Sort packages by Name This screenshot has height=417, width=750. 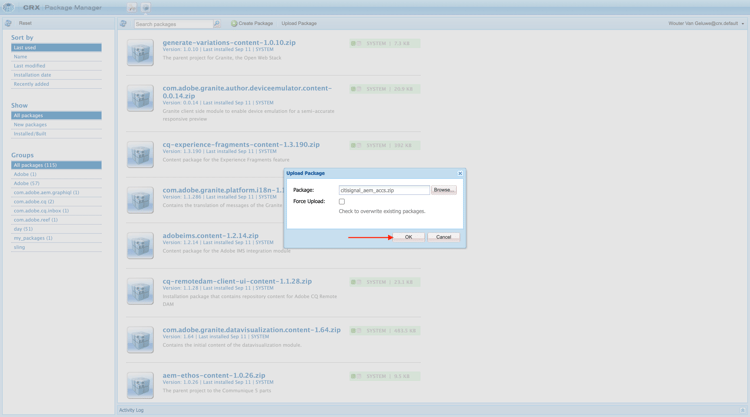(x=56, y=56)
